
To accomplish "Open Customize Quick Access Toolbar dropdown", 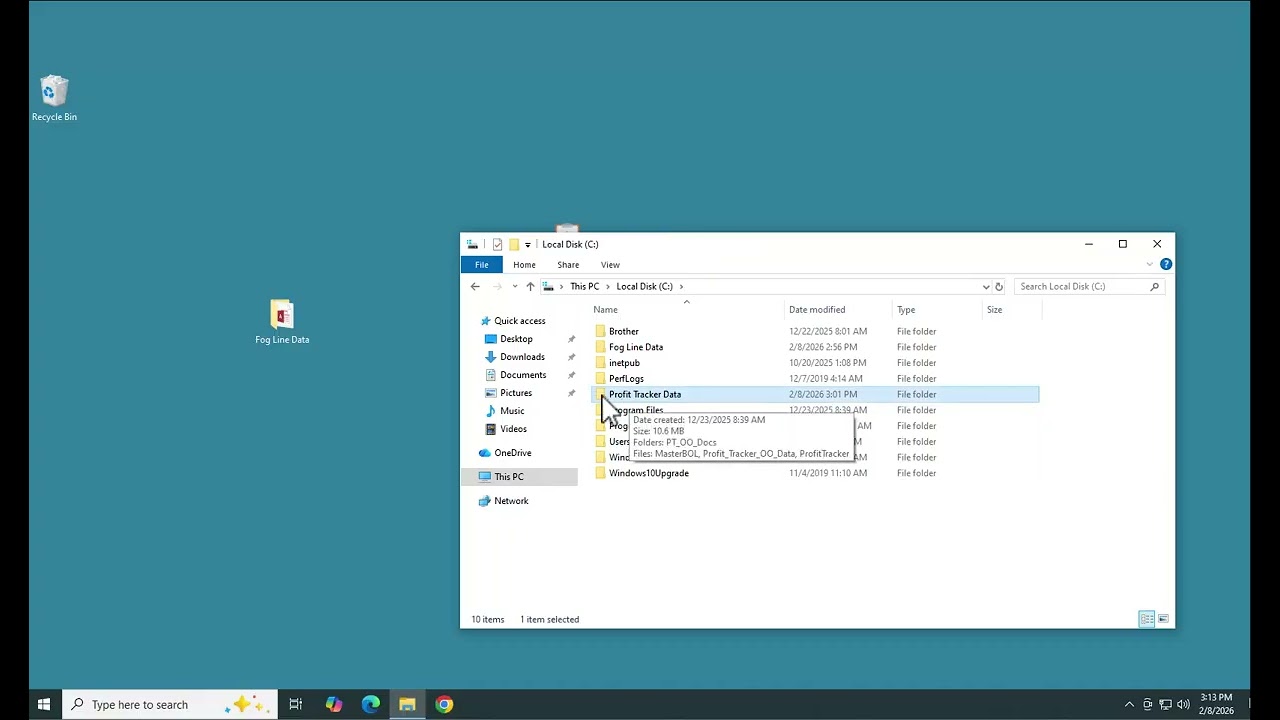I will pos(528,245).
